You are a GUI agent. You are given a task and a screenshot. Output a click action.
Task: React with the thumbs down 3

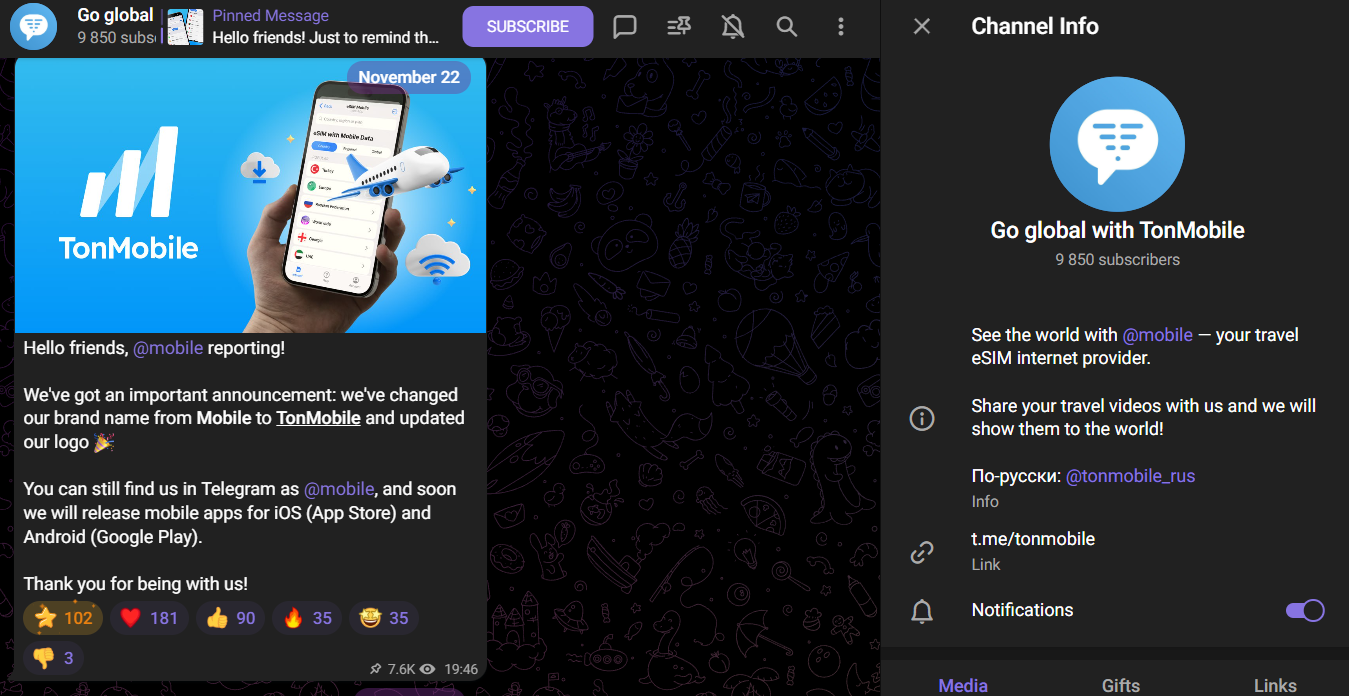54,658
